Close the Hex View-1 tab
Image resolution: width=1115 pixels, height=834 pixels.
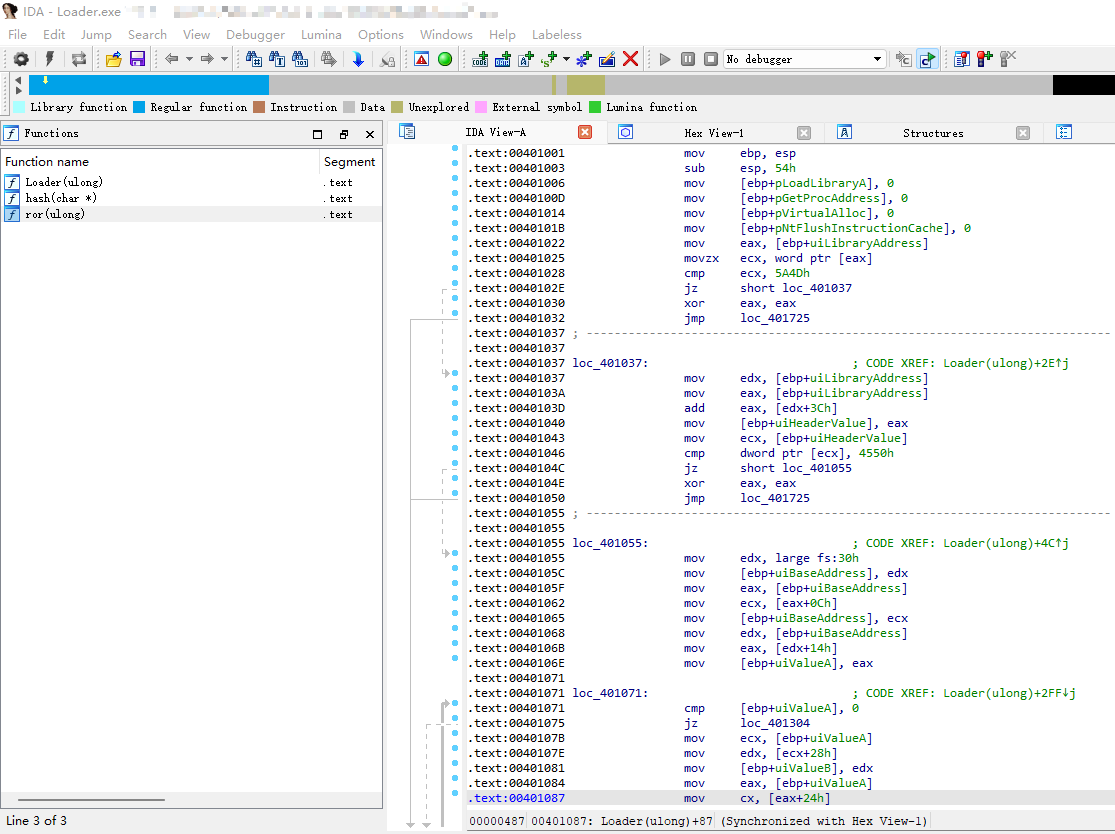coord(804,133)
